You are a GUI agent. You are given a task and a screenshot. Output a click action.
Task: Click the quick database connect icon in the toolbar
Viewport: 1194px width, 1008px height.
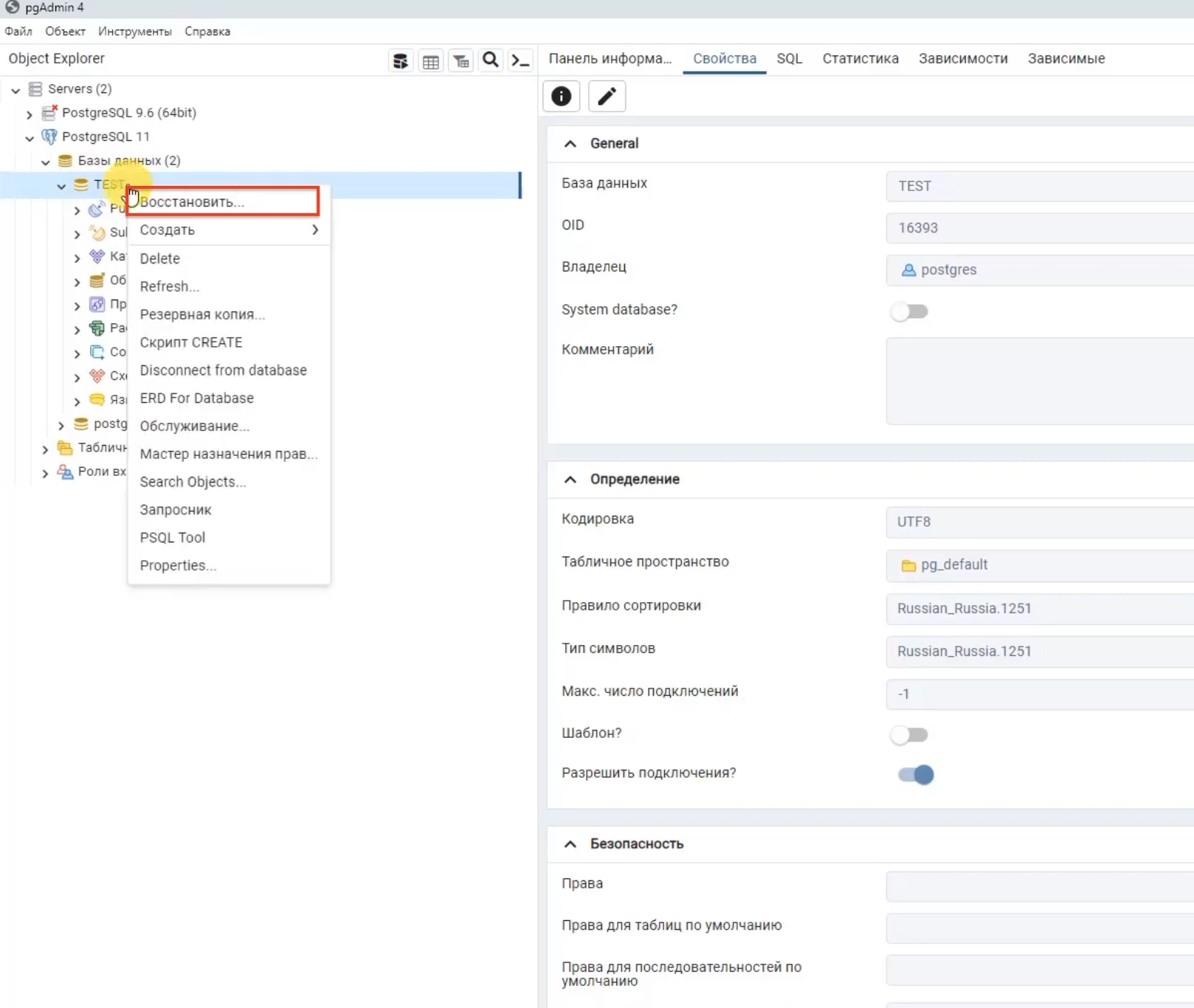click(401, 60)
